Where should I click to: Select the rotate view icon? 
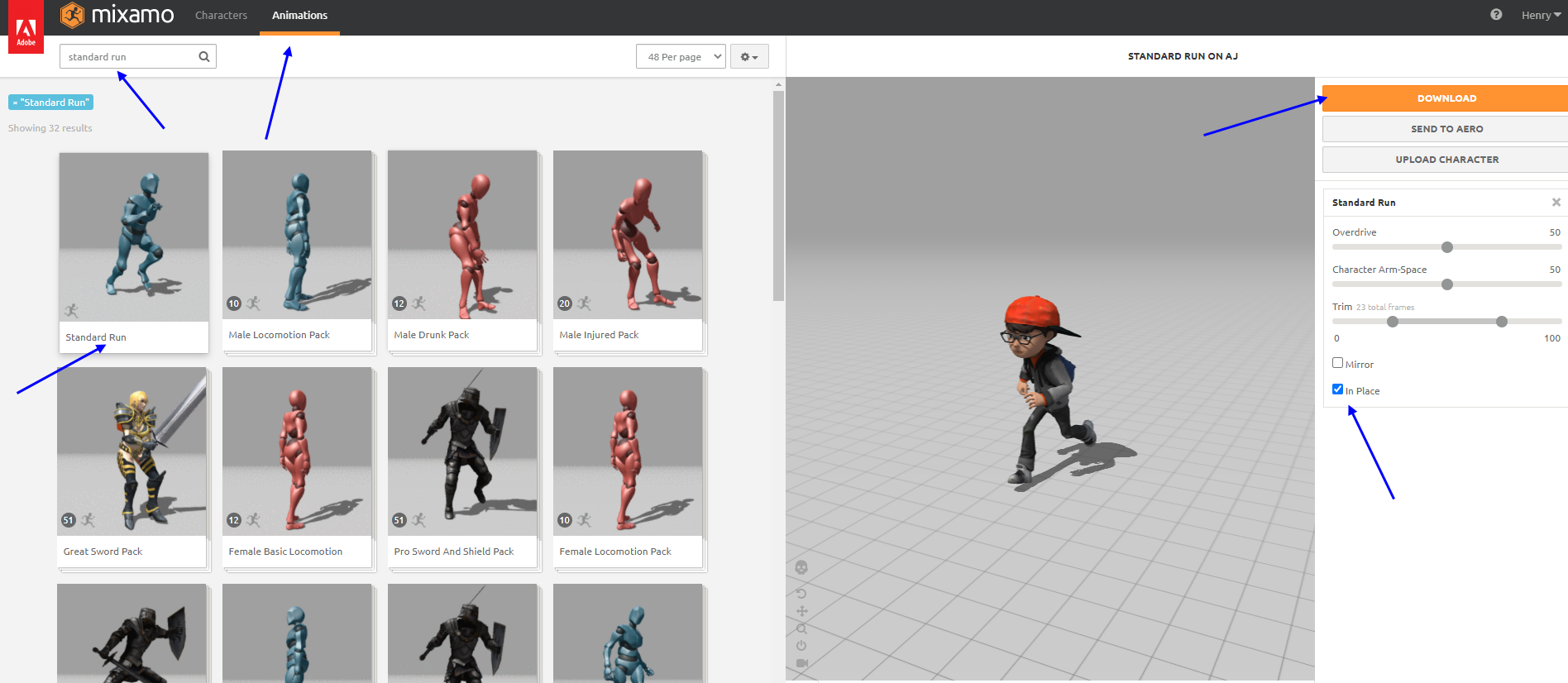[x=801, y=594]
